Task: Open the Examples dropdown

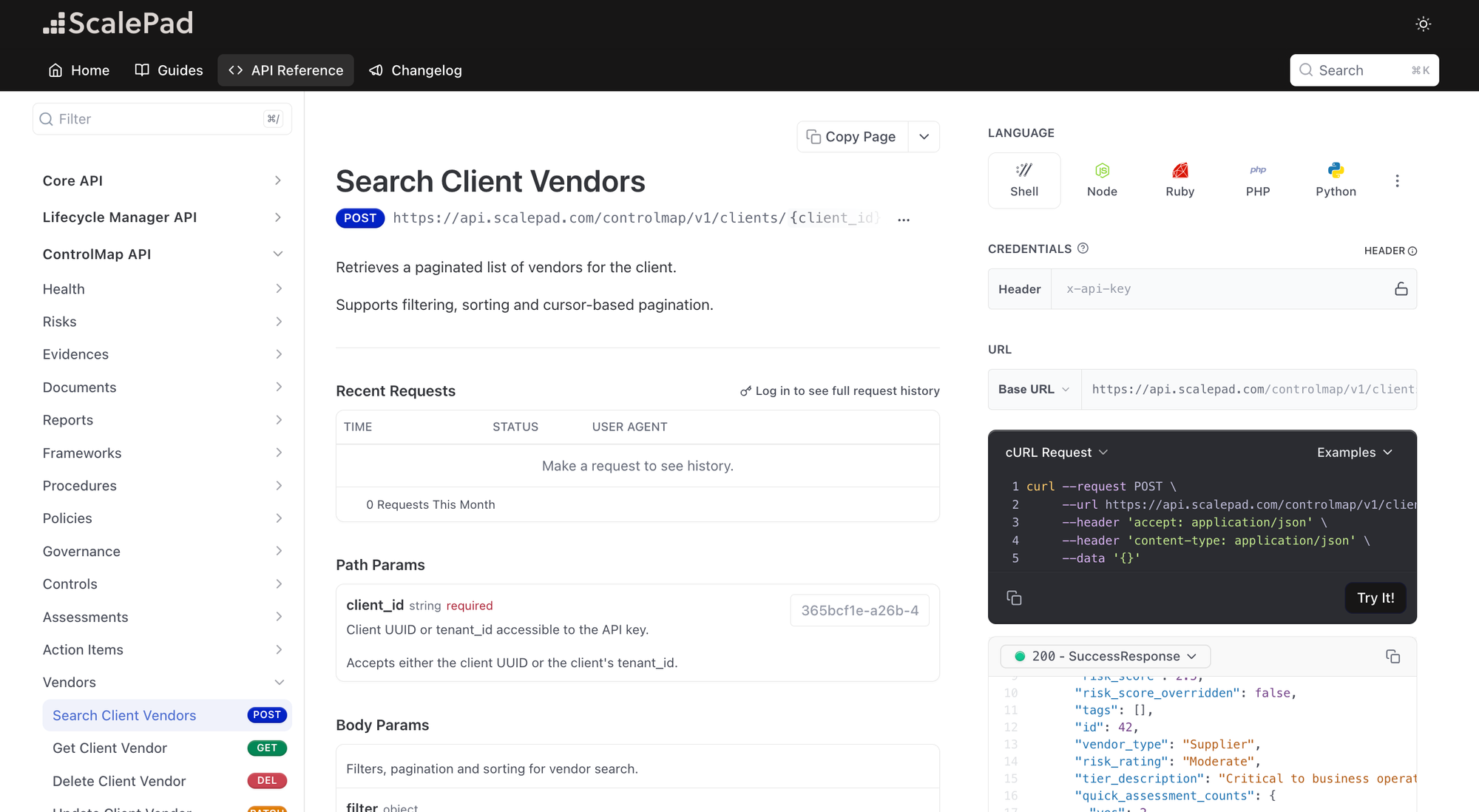Action: (x=1355, y=453)
